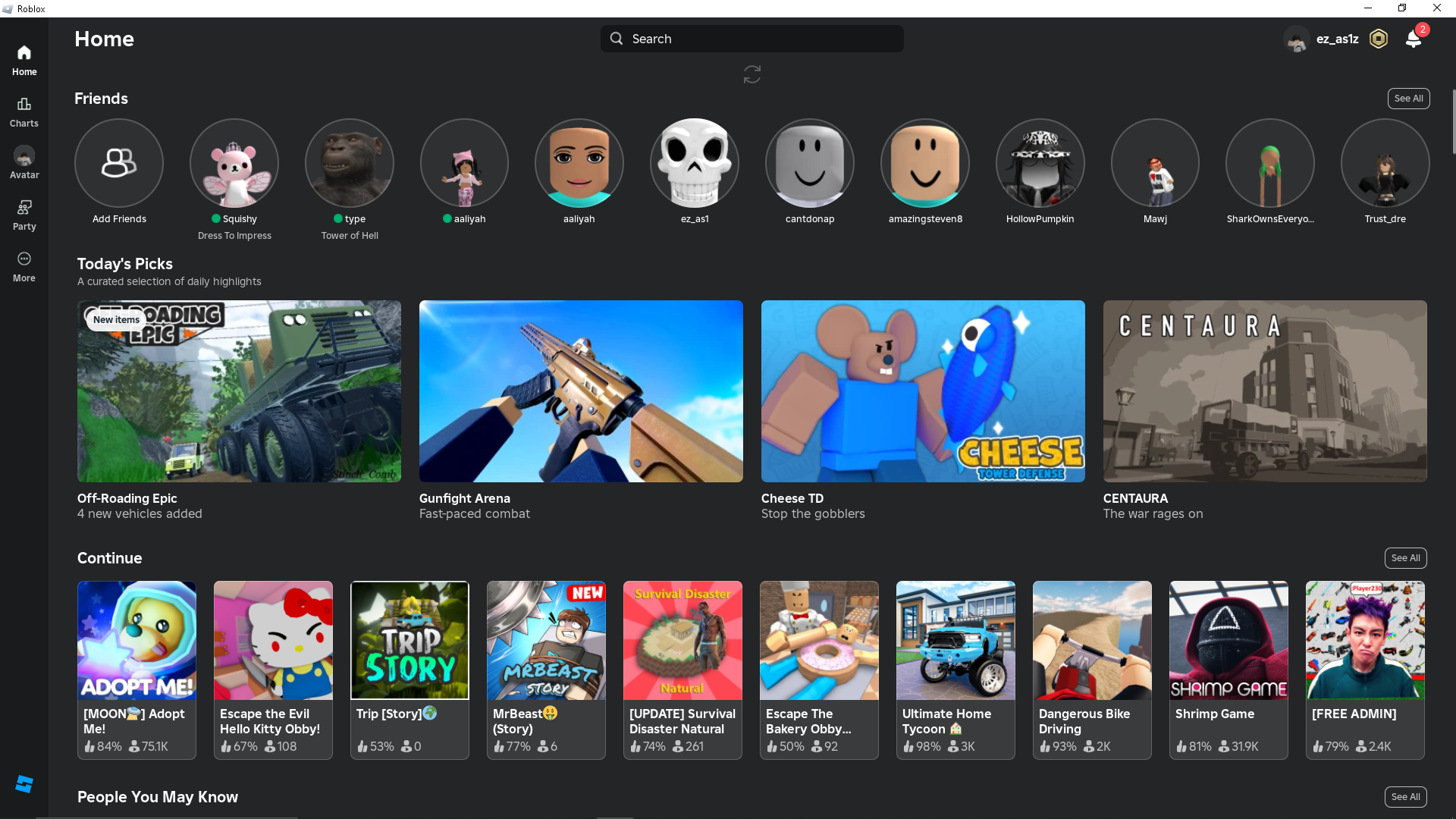Click the Roblox Studio logo icon in sidebar
1456x819 pixels.
click(x=24, y=784)
